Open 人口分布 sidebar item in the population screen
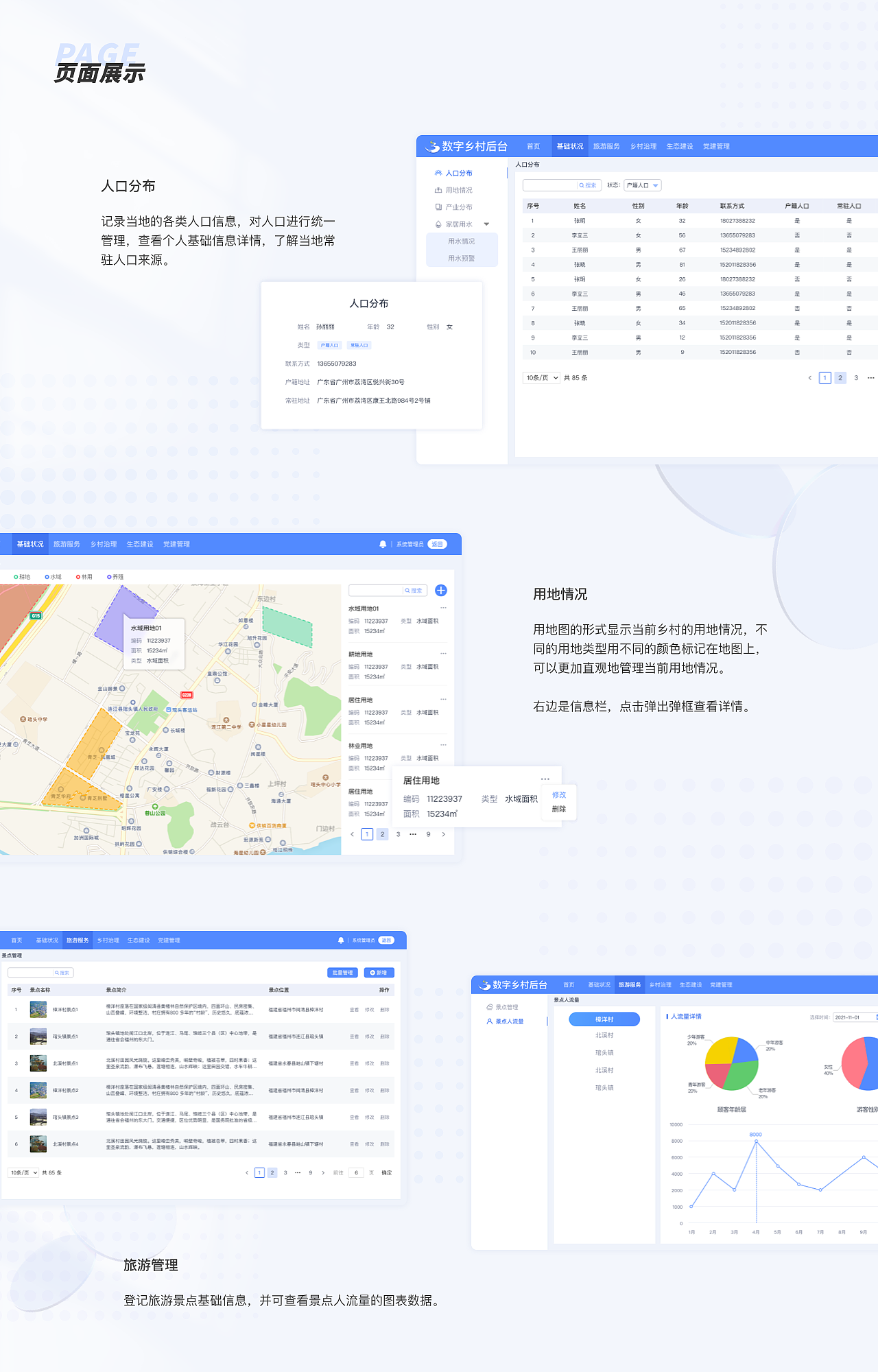This screenshot has height=1372, width=878. [453, 173]
